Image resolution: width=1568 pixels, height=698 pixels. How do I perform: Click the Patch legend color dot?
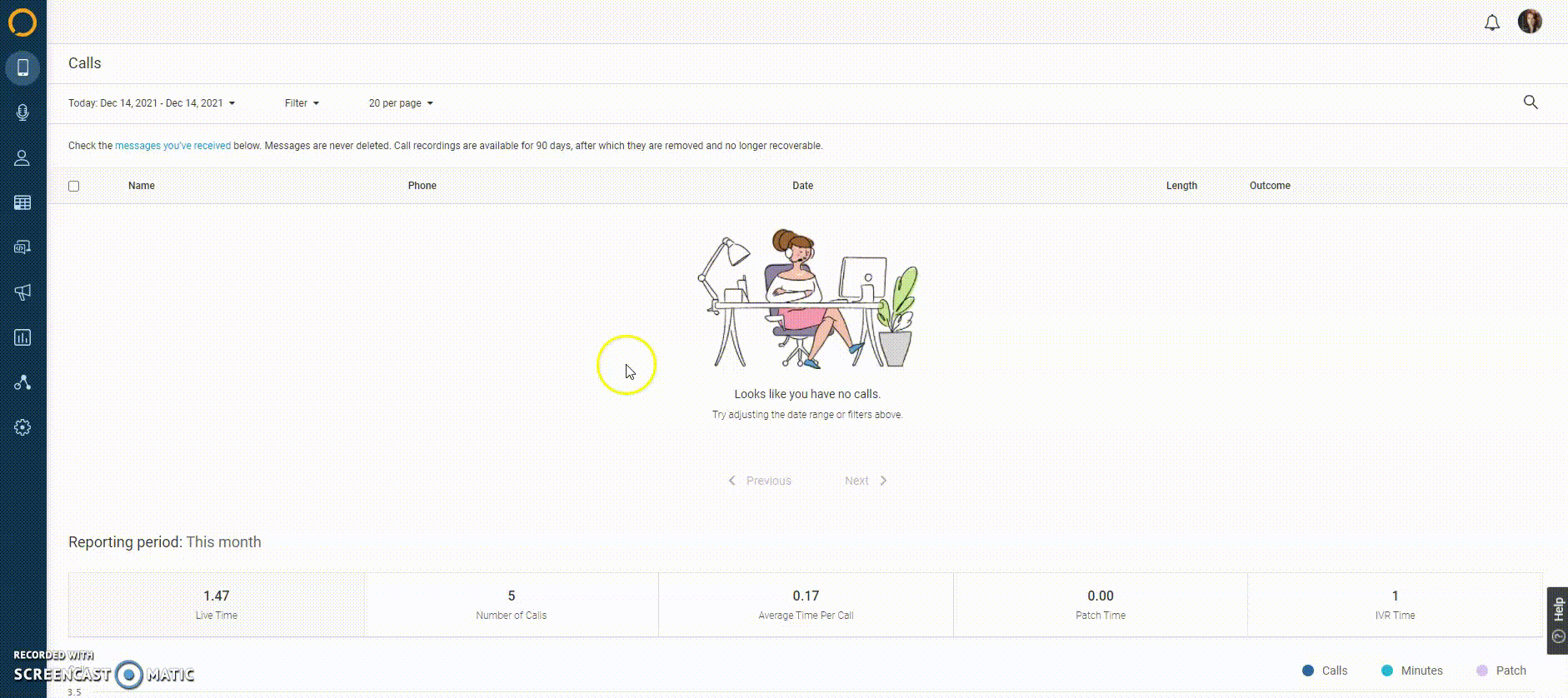[x=1482, y=671]
